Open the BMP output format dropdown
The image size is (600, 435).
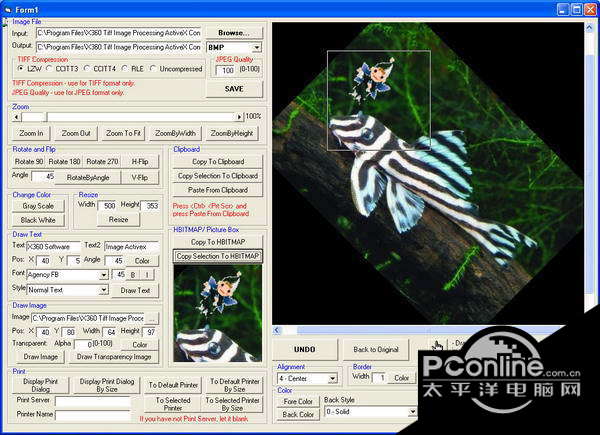[x=256, y=47]
